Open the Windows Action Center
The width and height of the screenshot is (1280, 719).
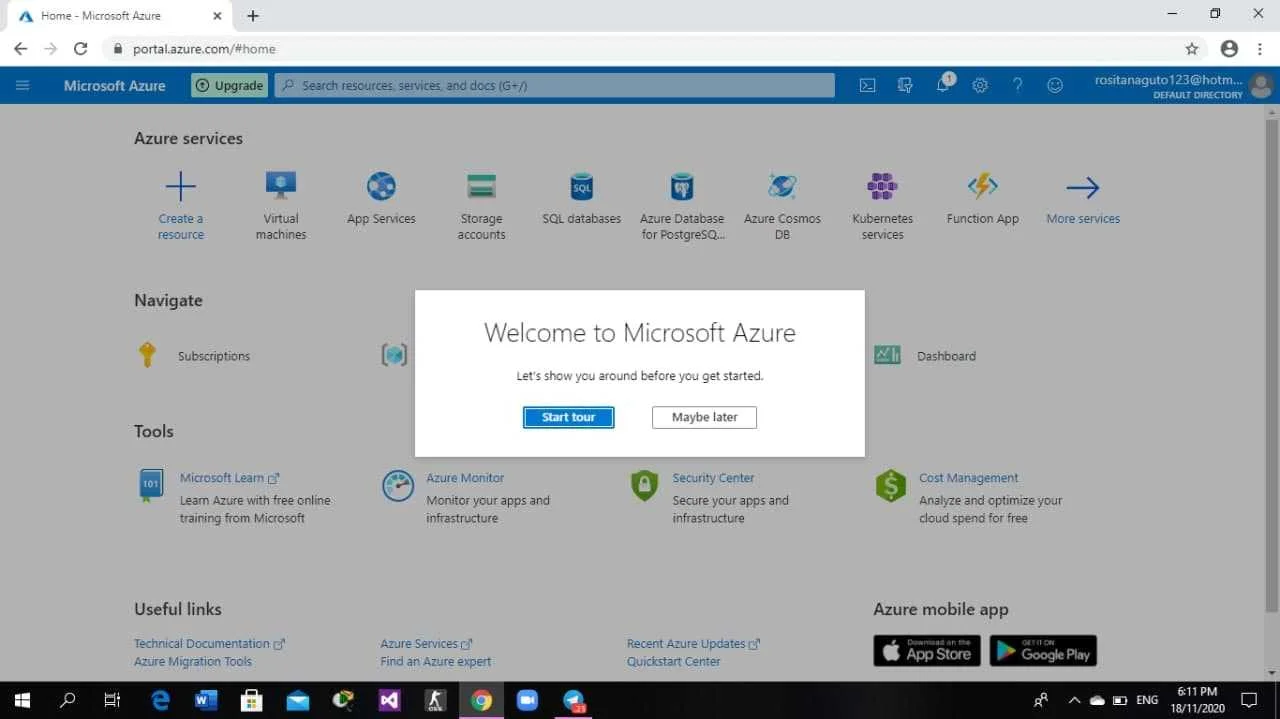tap(1249, 701)
